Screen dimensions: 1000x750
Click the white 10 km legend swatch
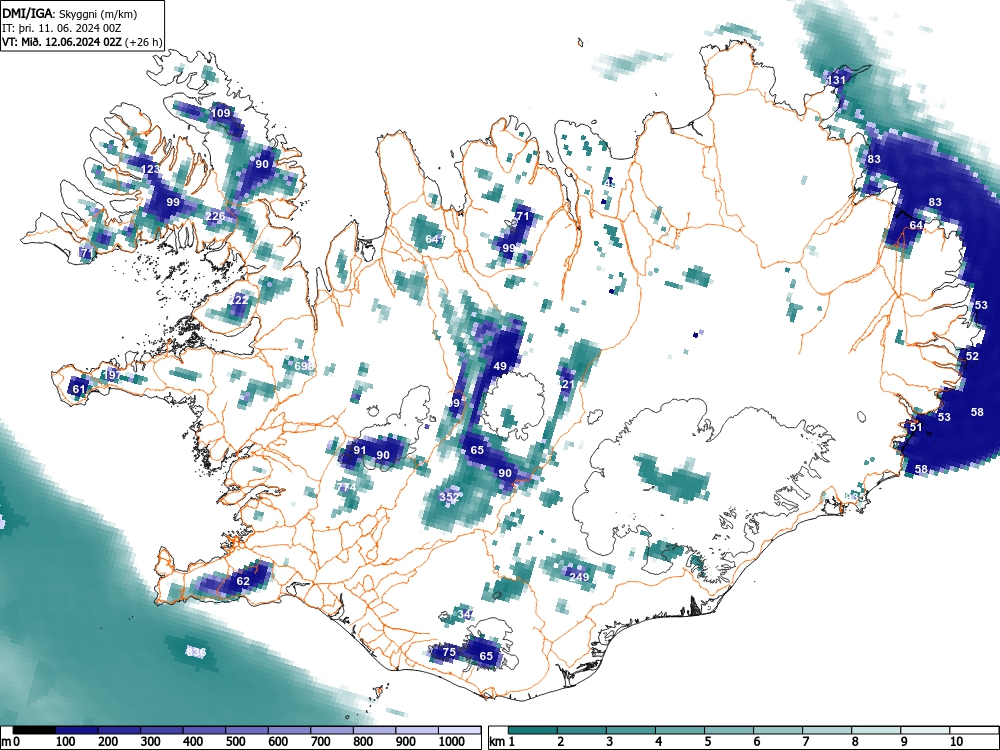[972, 730]
